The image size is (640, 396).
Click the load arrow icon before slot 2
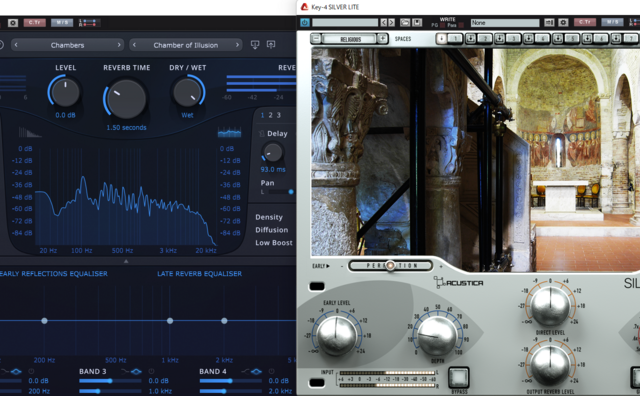tap(471, 39)
